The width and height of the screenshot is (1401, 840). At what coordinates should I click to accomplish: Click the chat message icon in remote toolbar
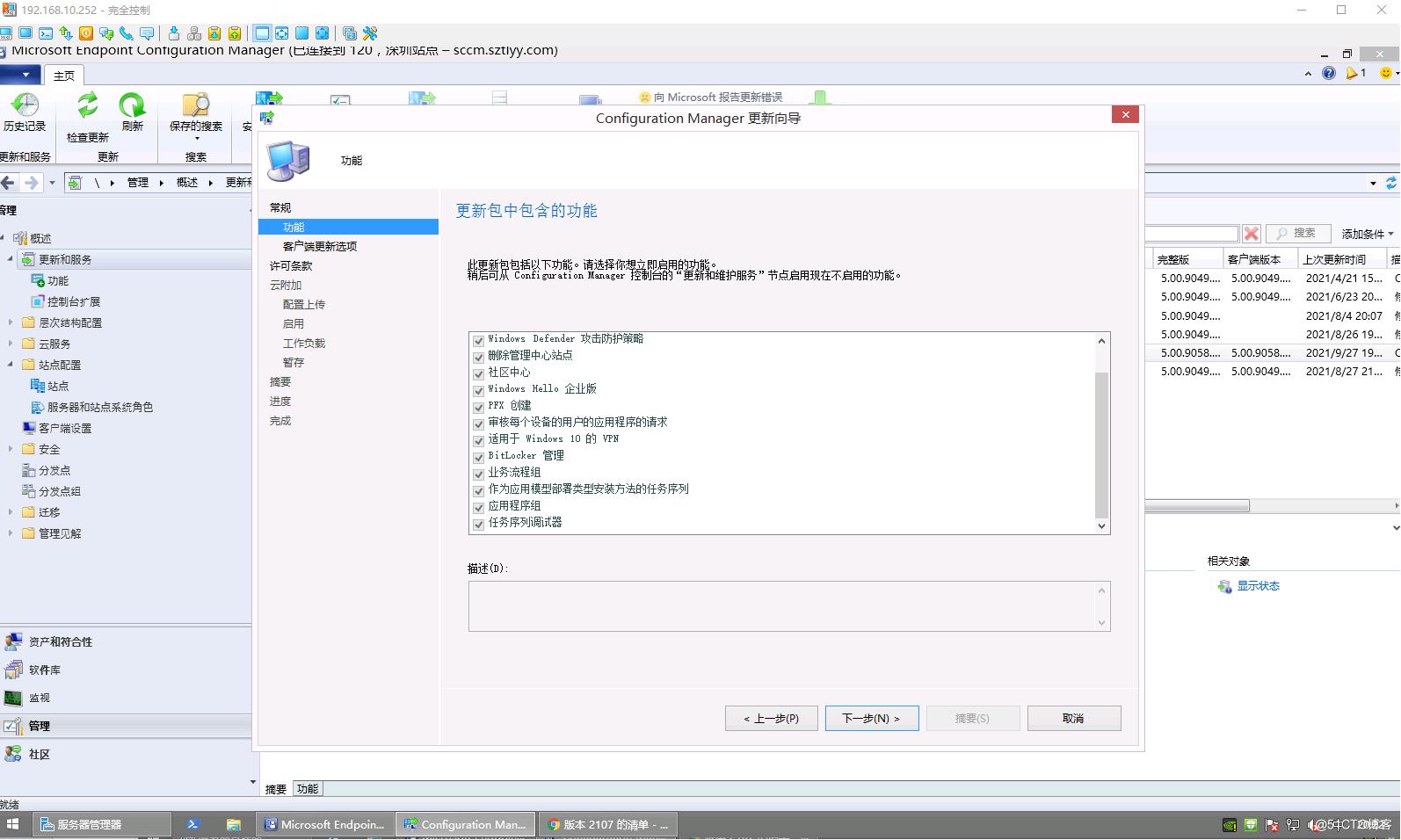pyautogui.click(x=147, y=33)
